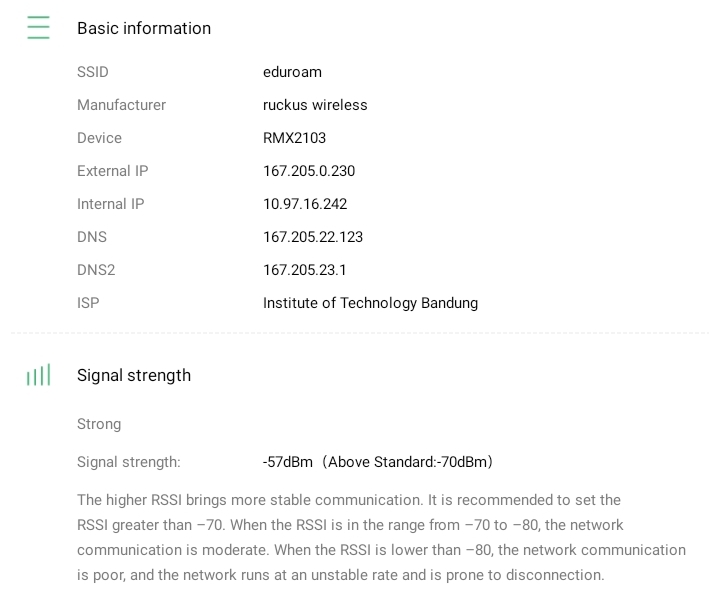Click the ISP name Institute of Technology Bandung
The image size is (720, 603).
pos(370,303)
